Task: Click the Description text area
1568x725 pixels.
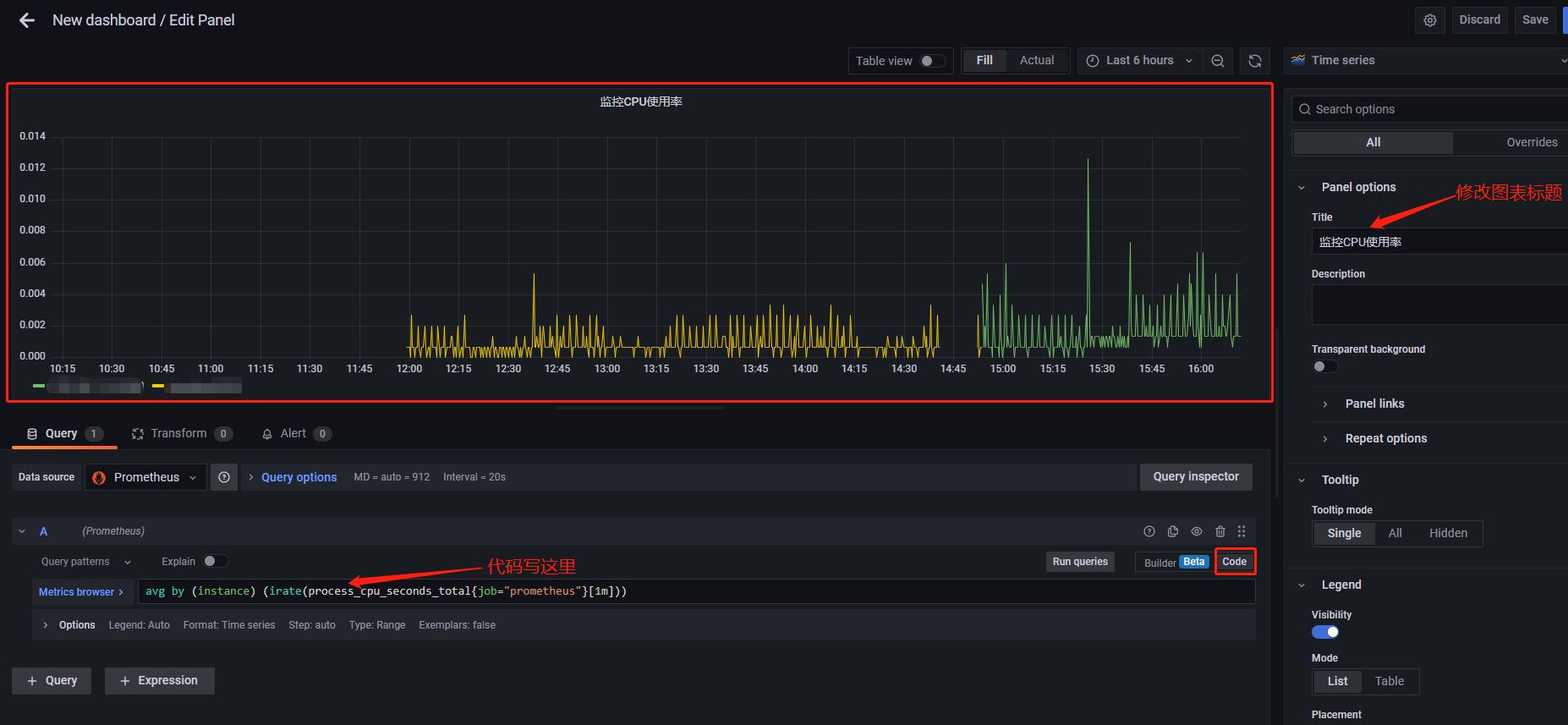Action: click(1439, 305)
